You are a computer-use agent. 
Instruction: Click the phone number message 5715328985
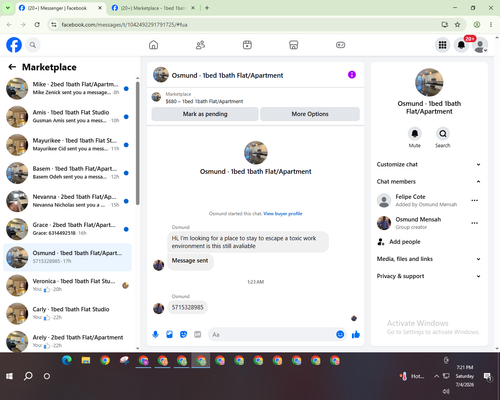click(187, 307)
